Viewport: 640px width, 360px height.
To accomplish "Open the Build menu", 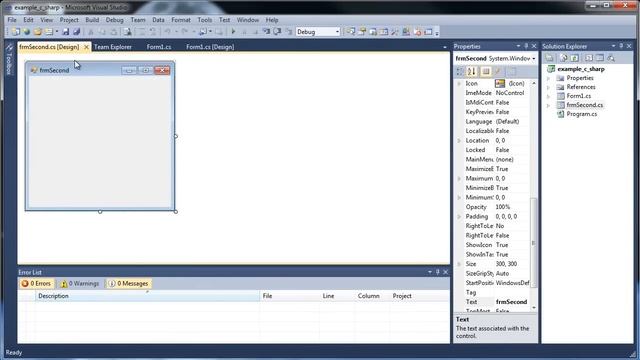I will 92,20.
